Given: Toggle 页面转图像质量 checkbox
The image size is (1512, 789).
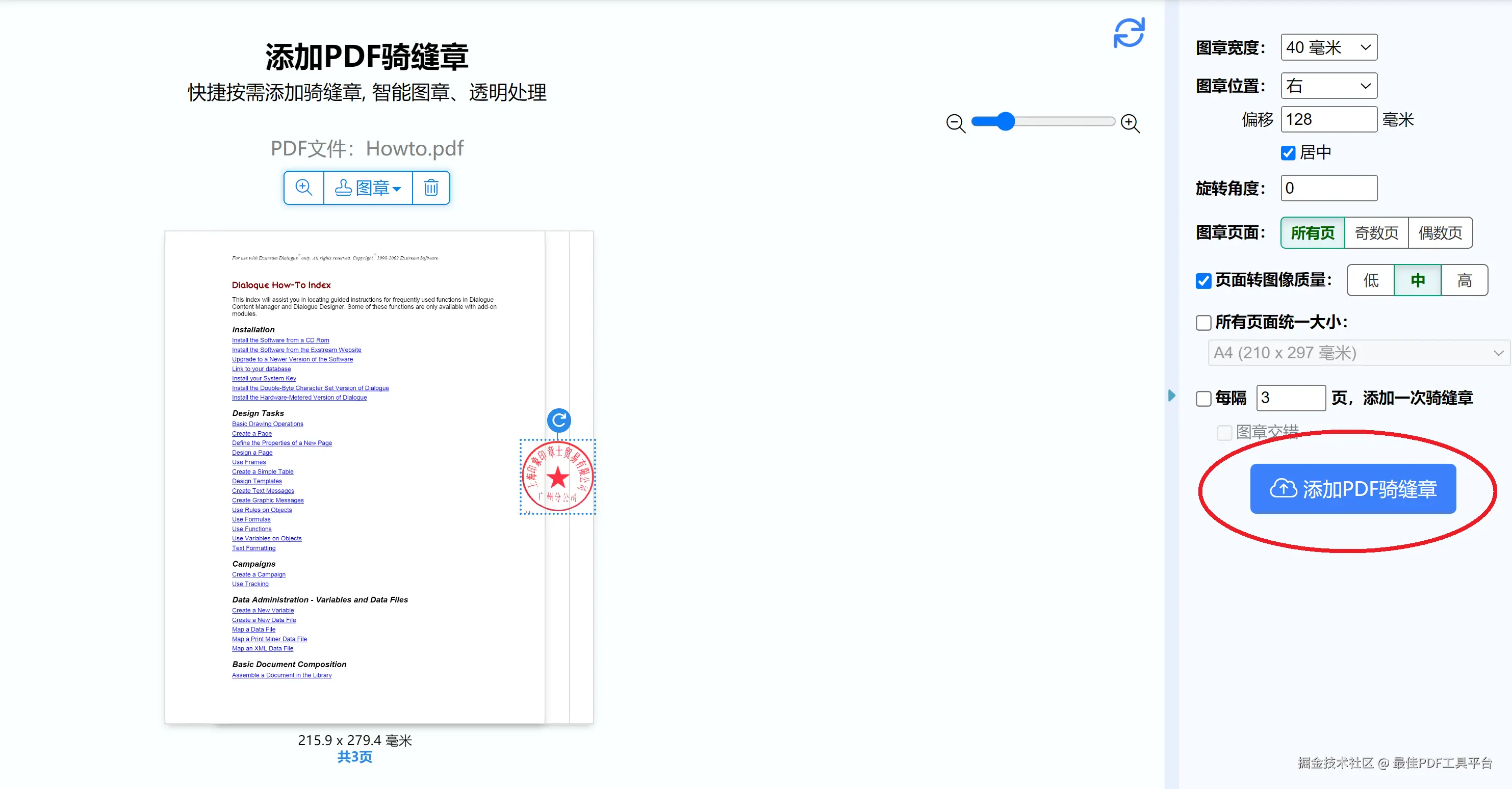Looking at the screenshot, I should [1203, 281].
